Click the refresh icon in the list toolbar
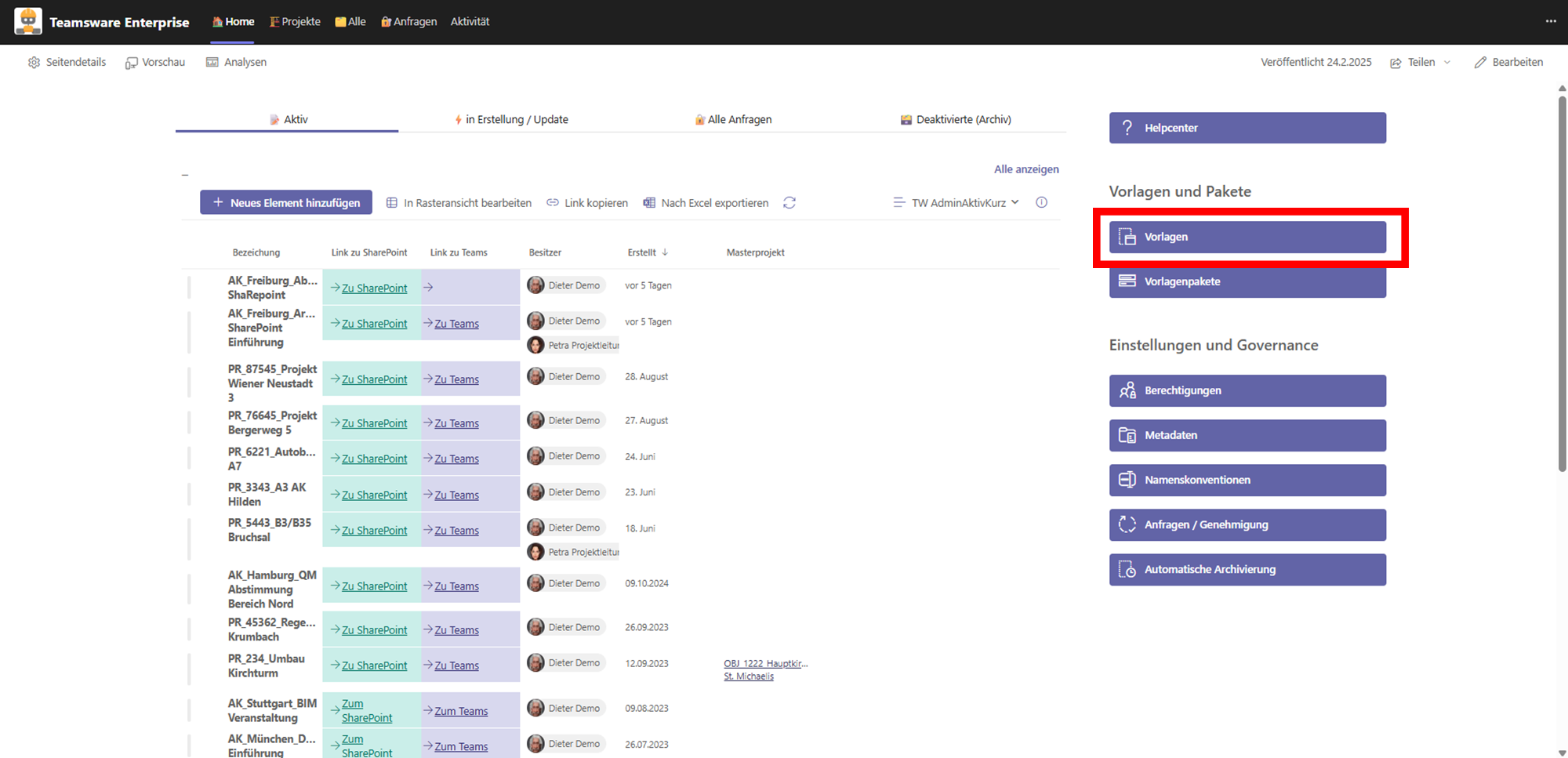Viewport: 1568px width, 758px height. point(789,203)
